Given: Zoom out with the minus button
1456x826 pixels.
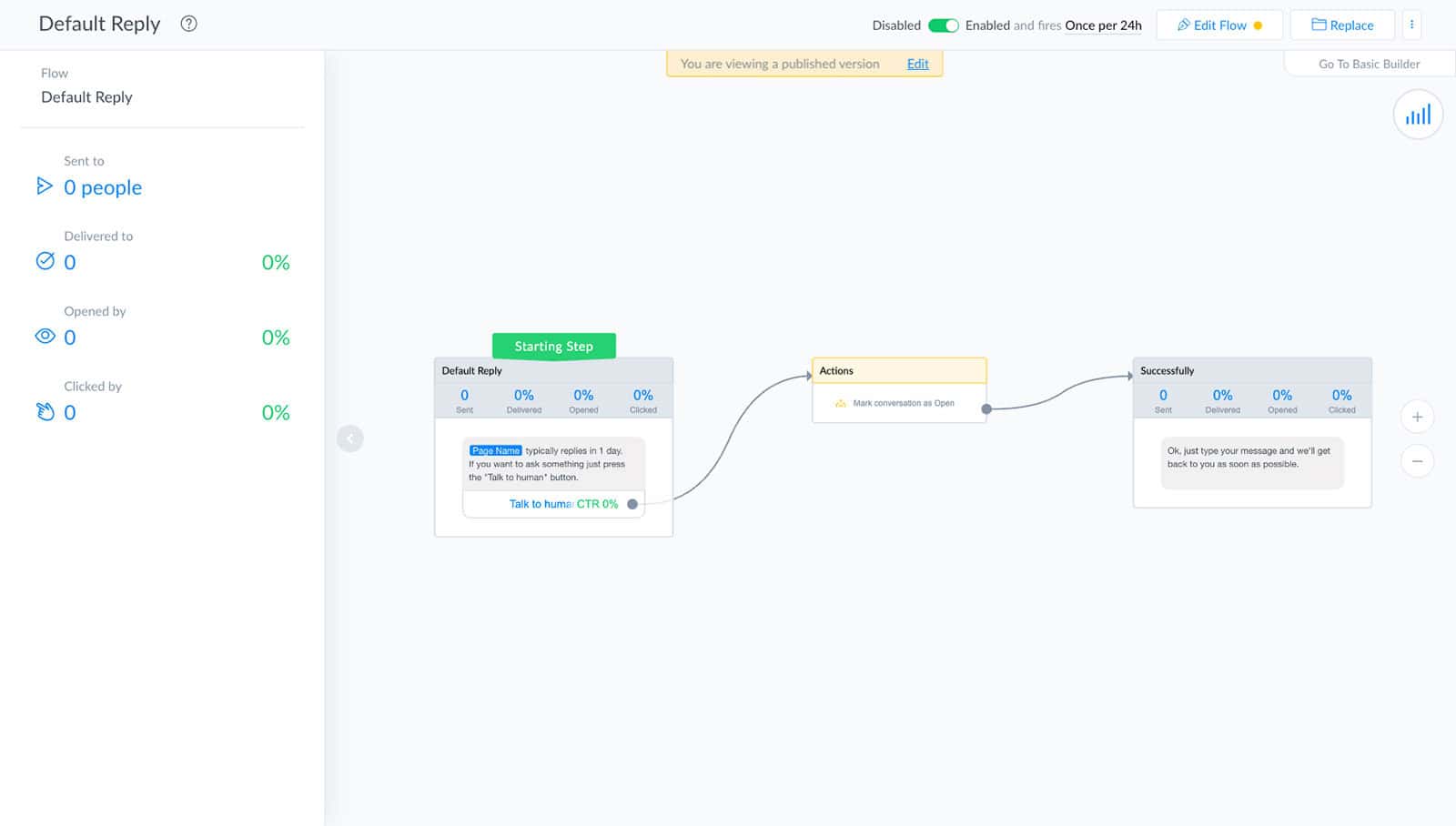Looking at the screenshot, I should coord(1417,460).
